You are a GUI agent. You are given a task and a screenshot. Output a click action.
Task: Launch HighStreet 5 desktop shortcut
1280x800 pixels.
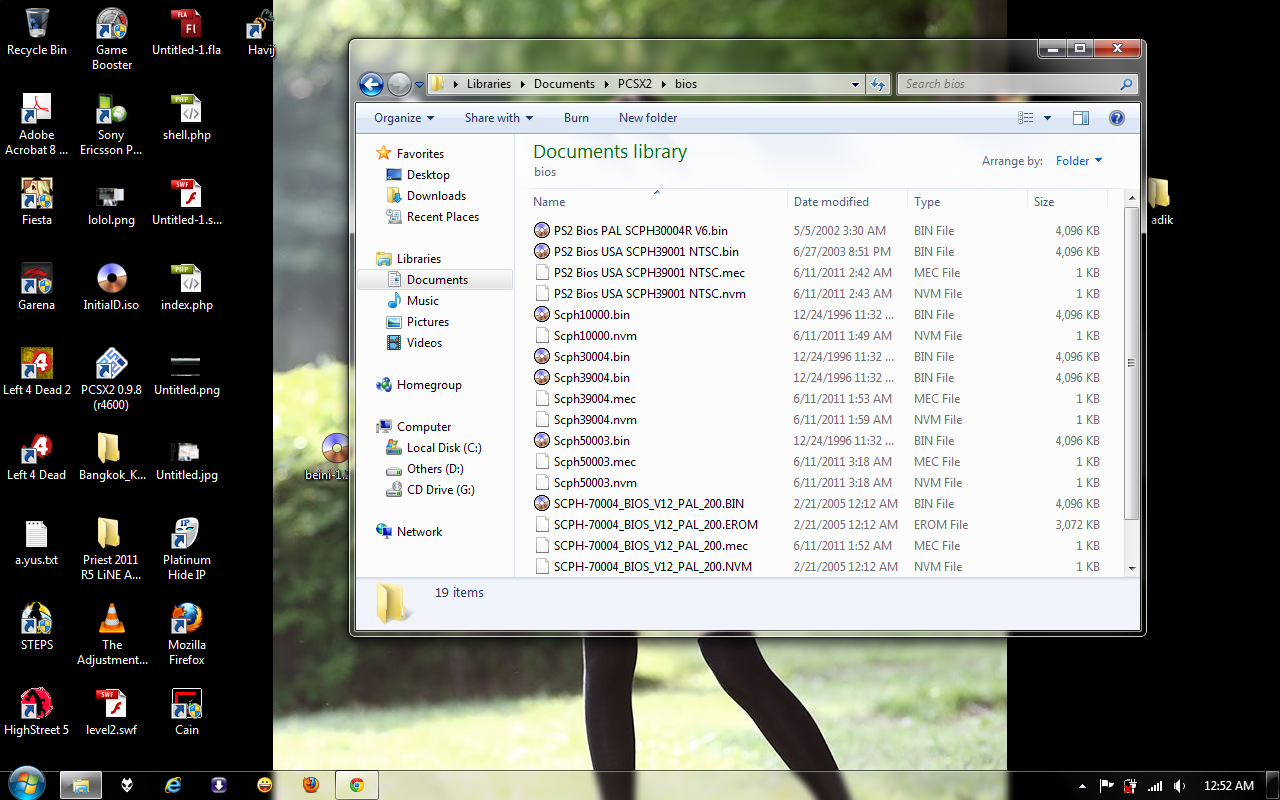coord(37,712)
